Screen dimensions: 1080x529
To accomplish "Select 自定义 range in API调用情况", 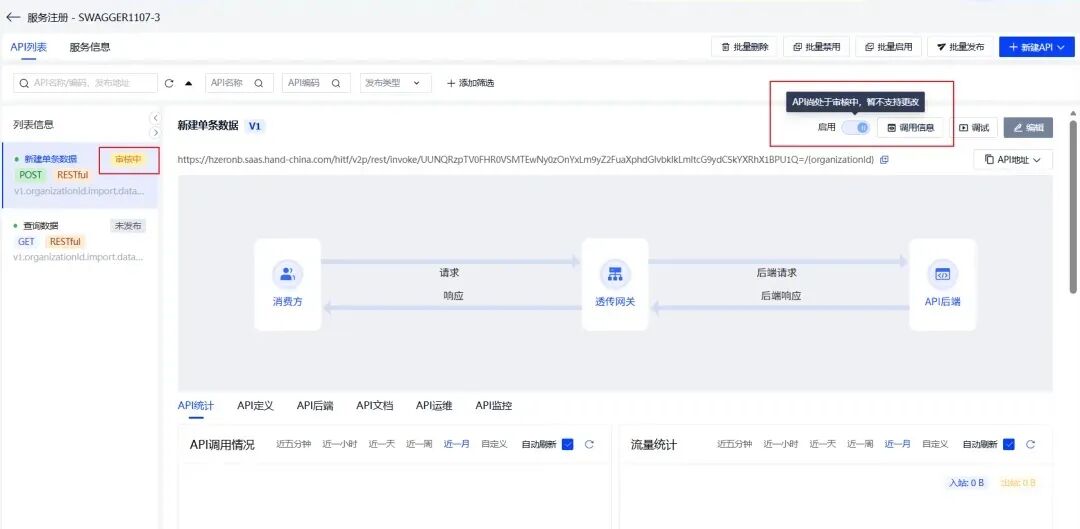I will (494, 444).
